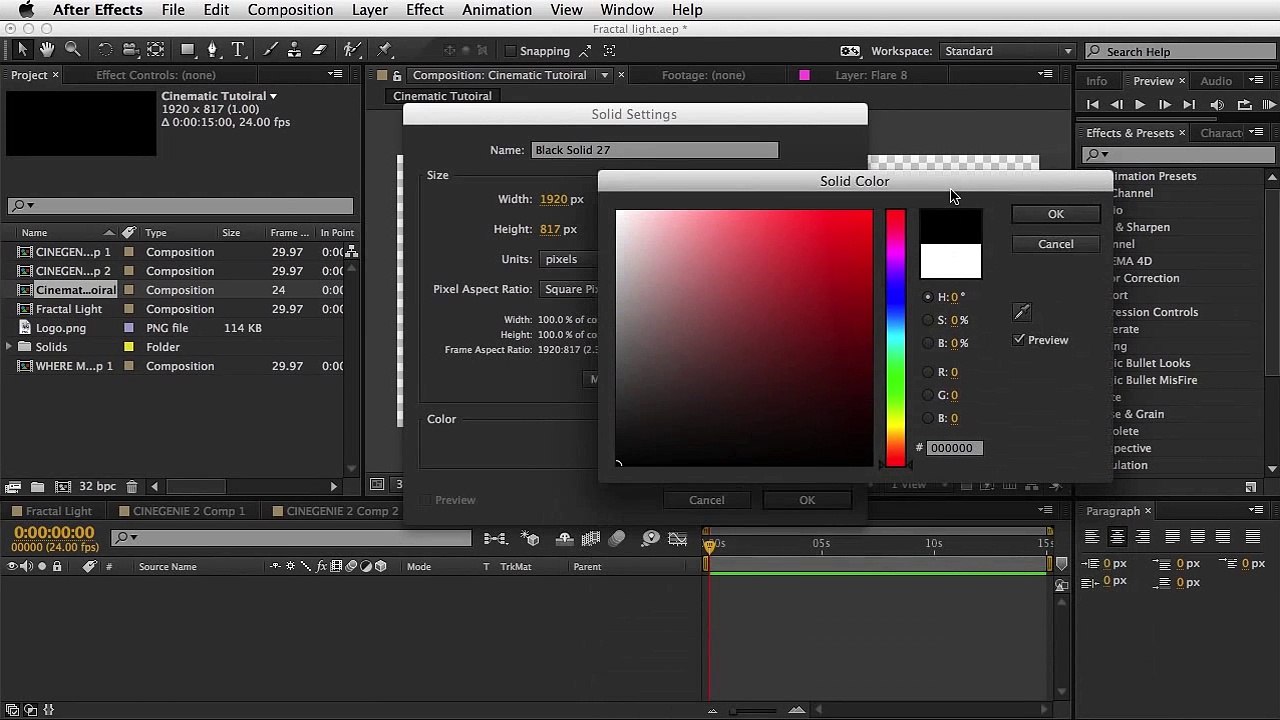The image size is (1280, 720).
Task: Select the Puppet Pin tool
Action: click(385, 49)
